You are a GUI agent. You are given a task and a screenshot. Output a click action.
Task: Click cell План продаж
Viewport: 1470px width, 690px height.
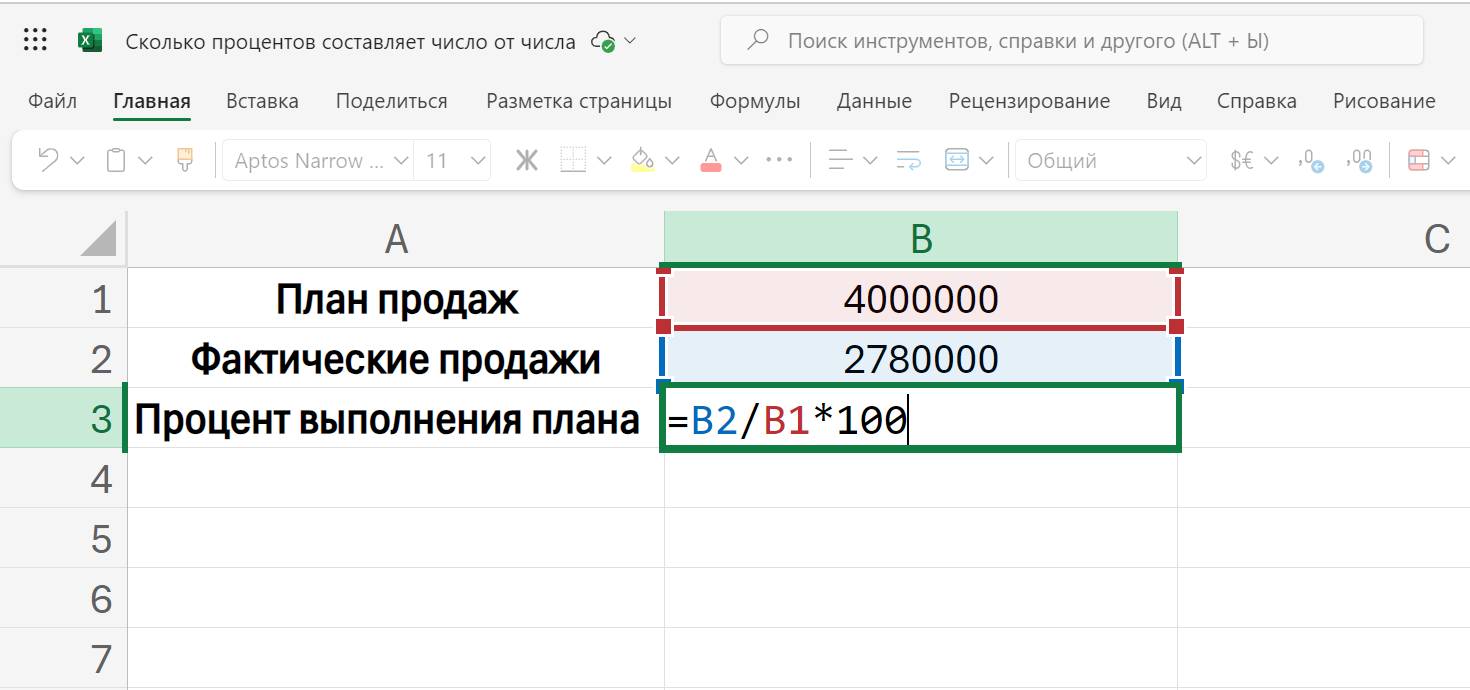(396, 298)
